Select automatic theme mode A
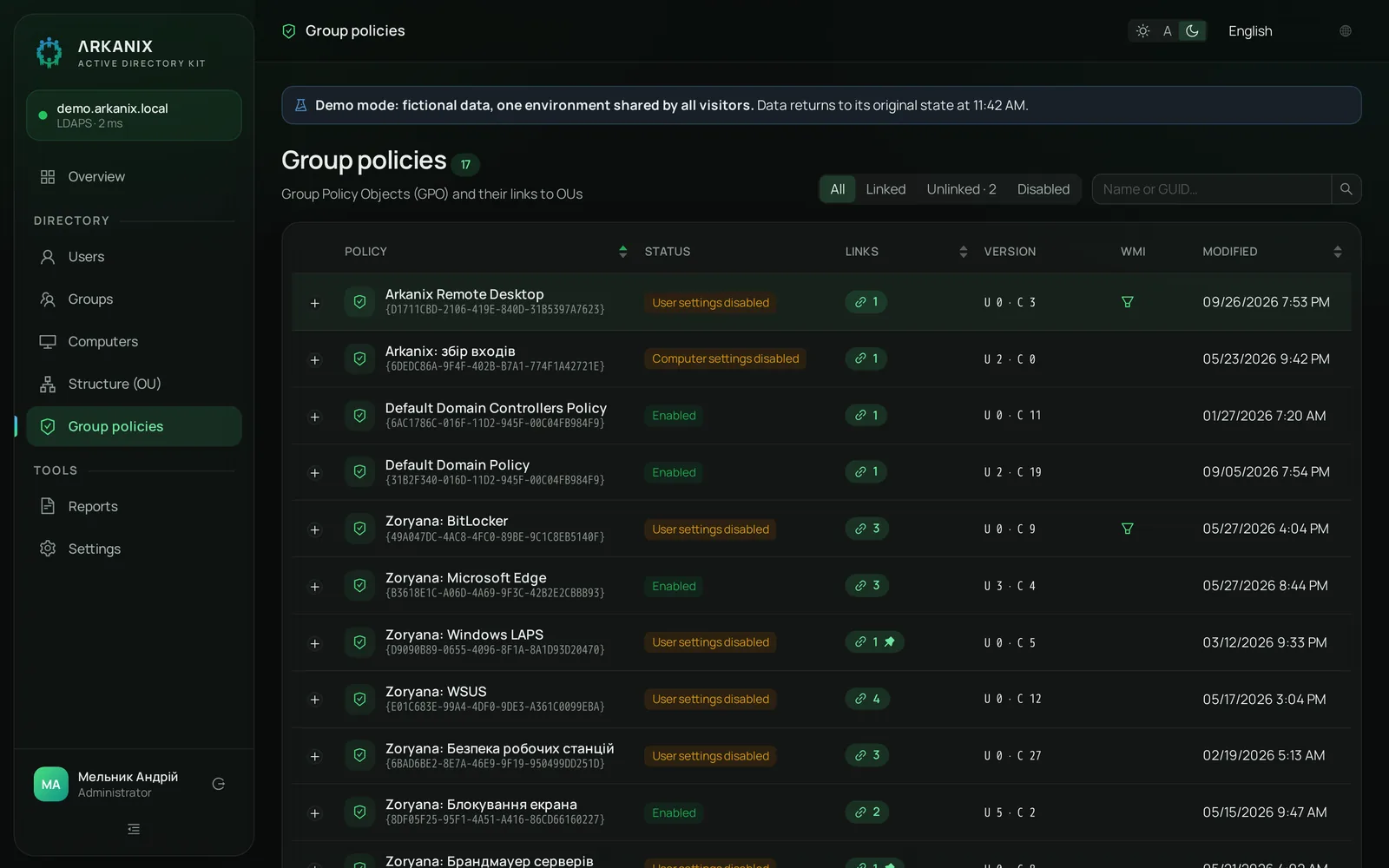This screenshot has width=1389, height=868. 1168,31
